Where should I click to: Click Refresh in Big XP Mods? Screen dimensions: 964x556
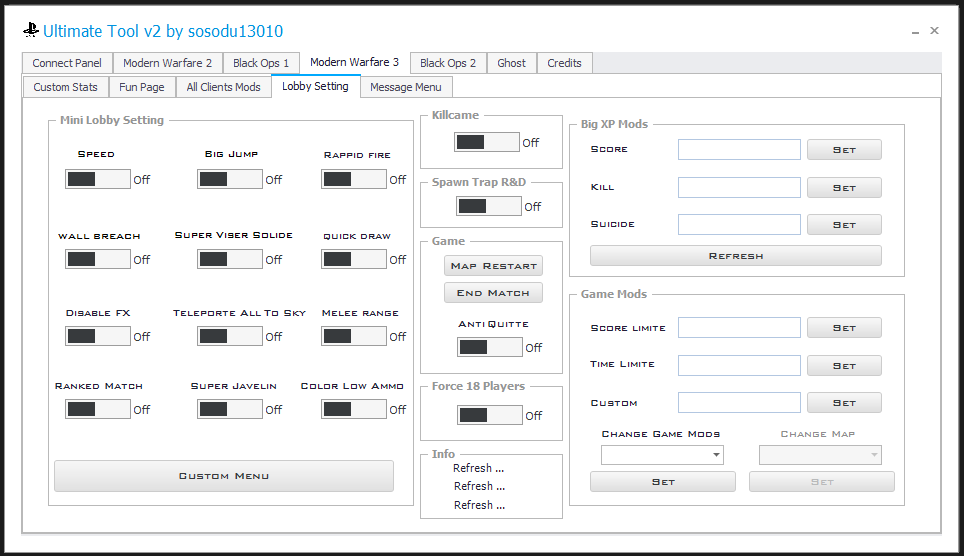point(736,256)
